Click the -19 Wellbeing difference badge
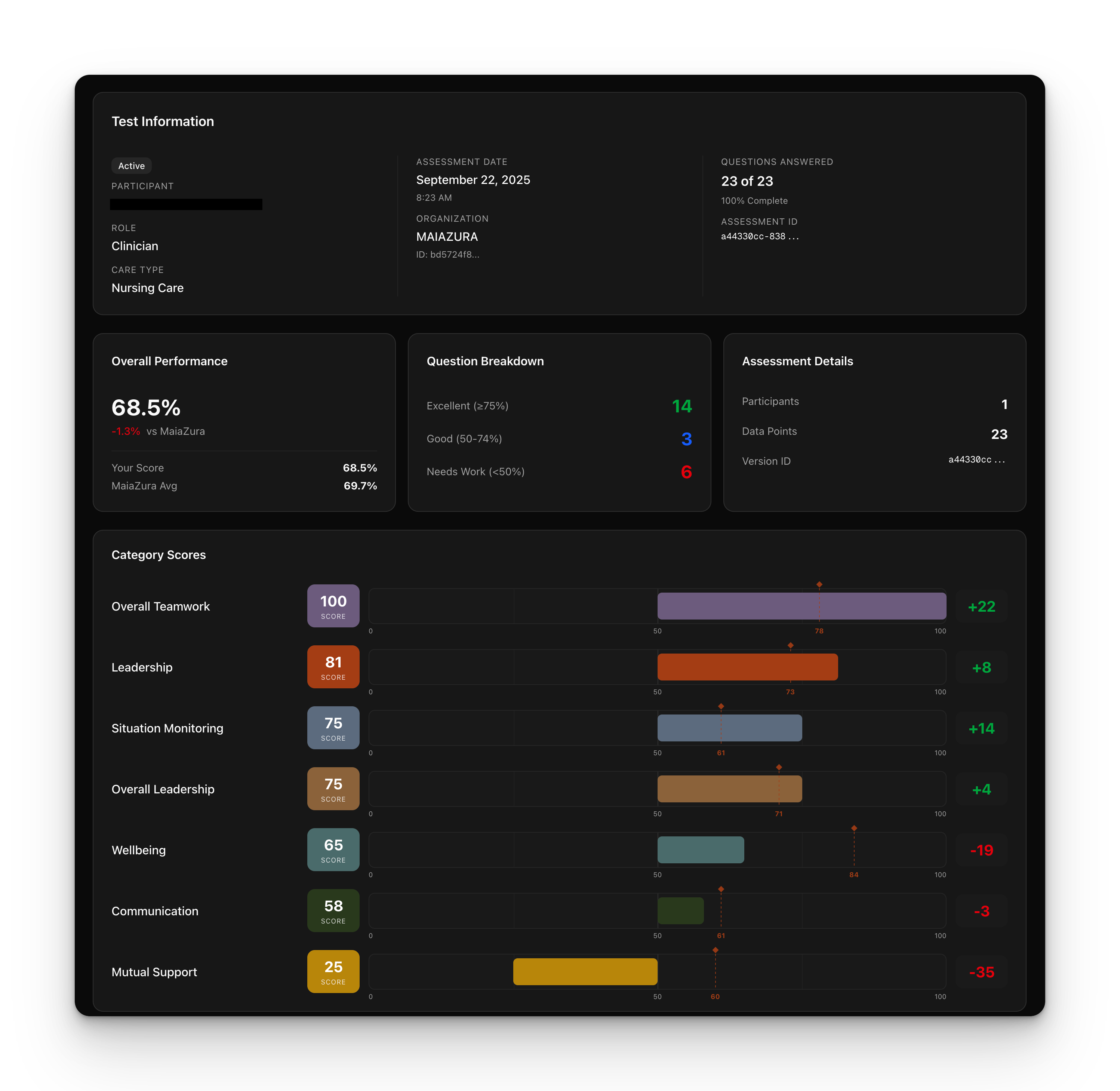This screenshot has height=1091, width=1120. click(x=981, y=850)
